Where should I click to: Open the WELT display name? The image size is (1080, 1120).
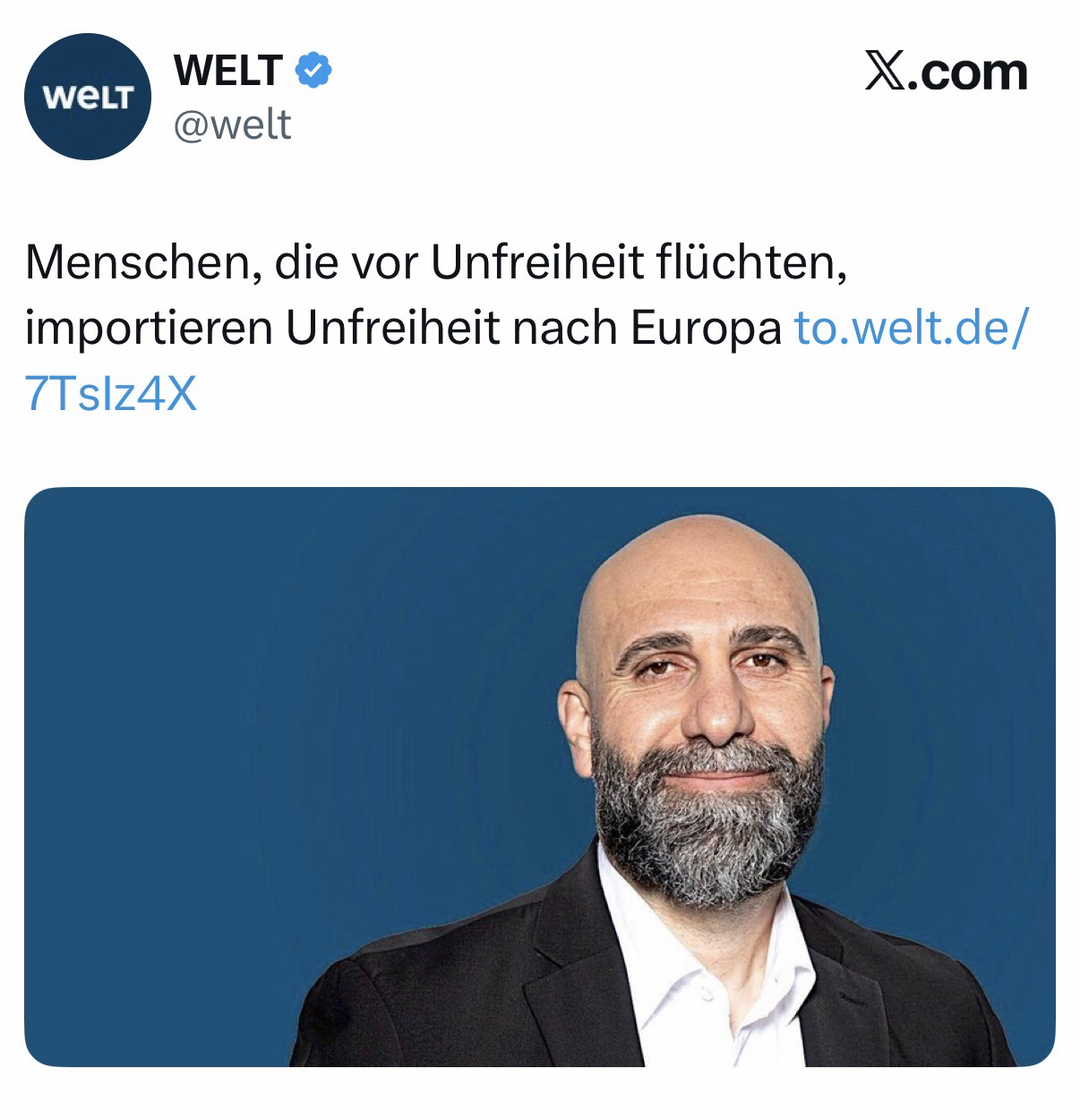tap(229, 70)
